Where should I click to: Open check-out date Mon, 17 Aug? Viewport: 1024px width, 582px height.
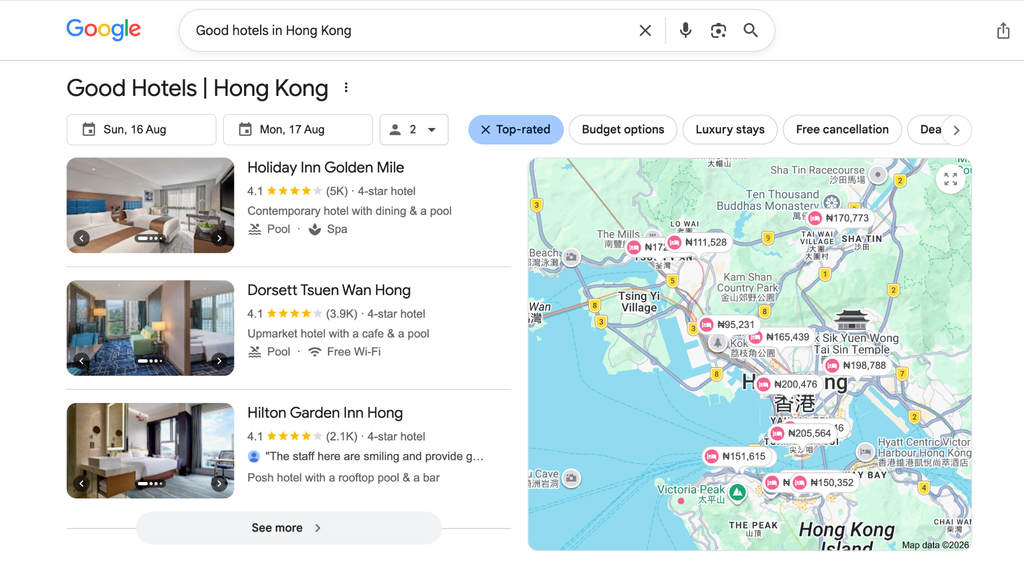tap(298, 129)
